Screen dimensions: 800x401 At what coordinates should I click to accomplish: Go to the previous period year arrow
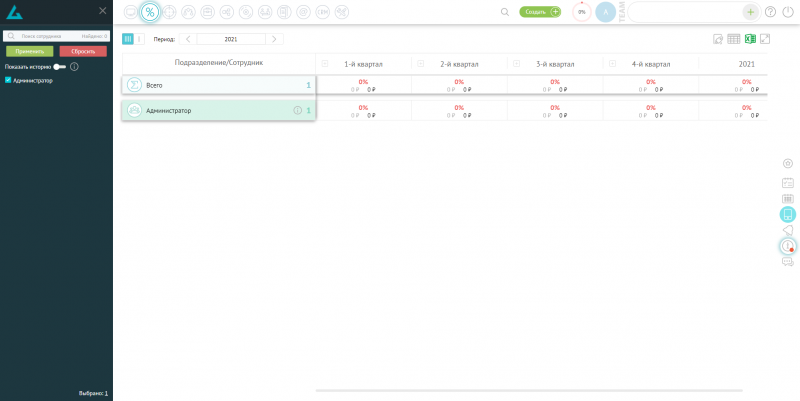[187, 39]
